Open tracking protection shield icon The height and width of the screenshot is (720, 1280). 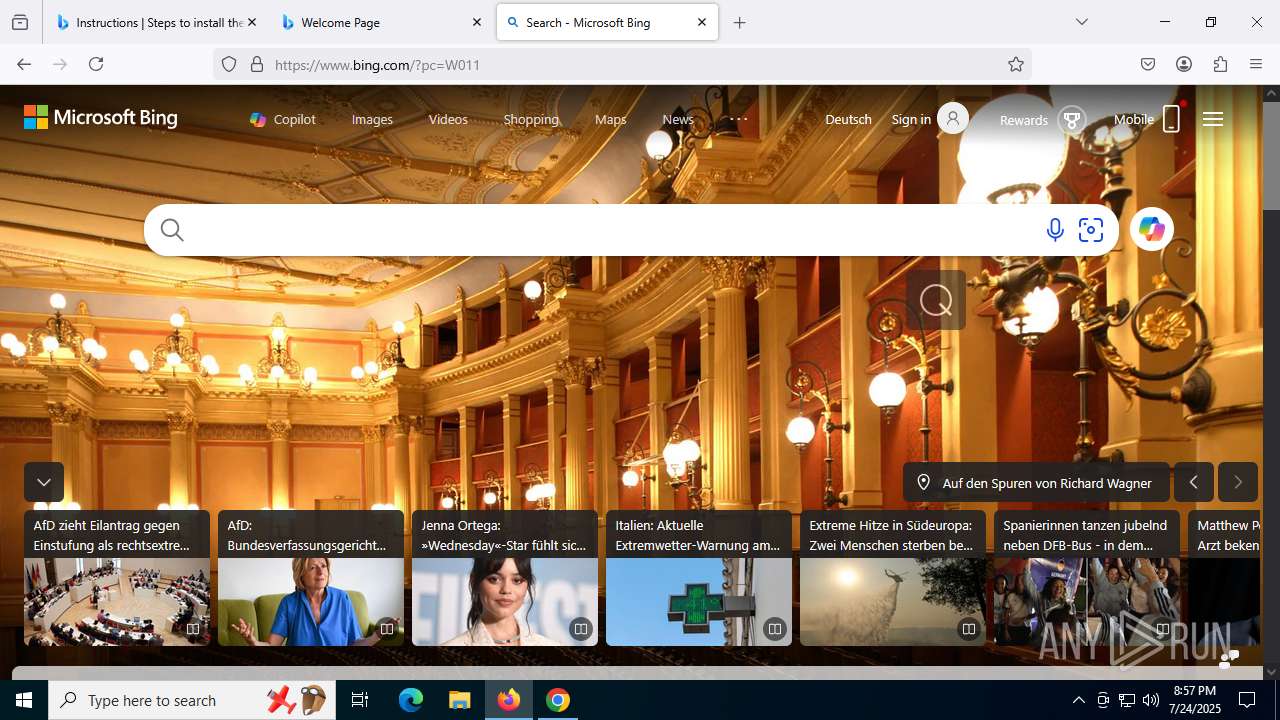point(229,64)
